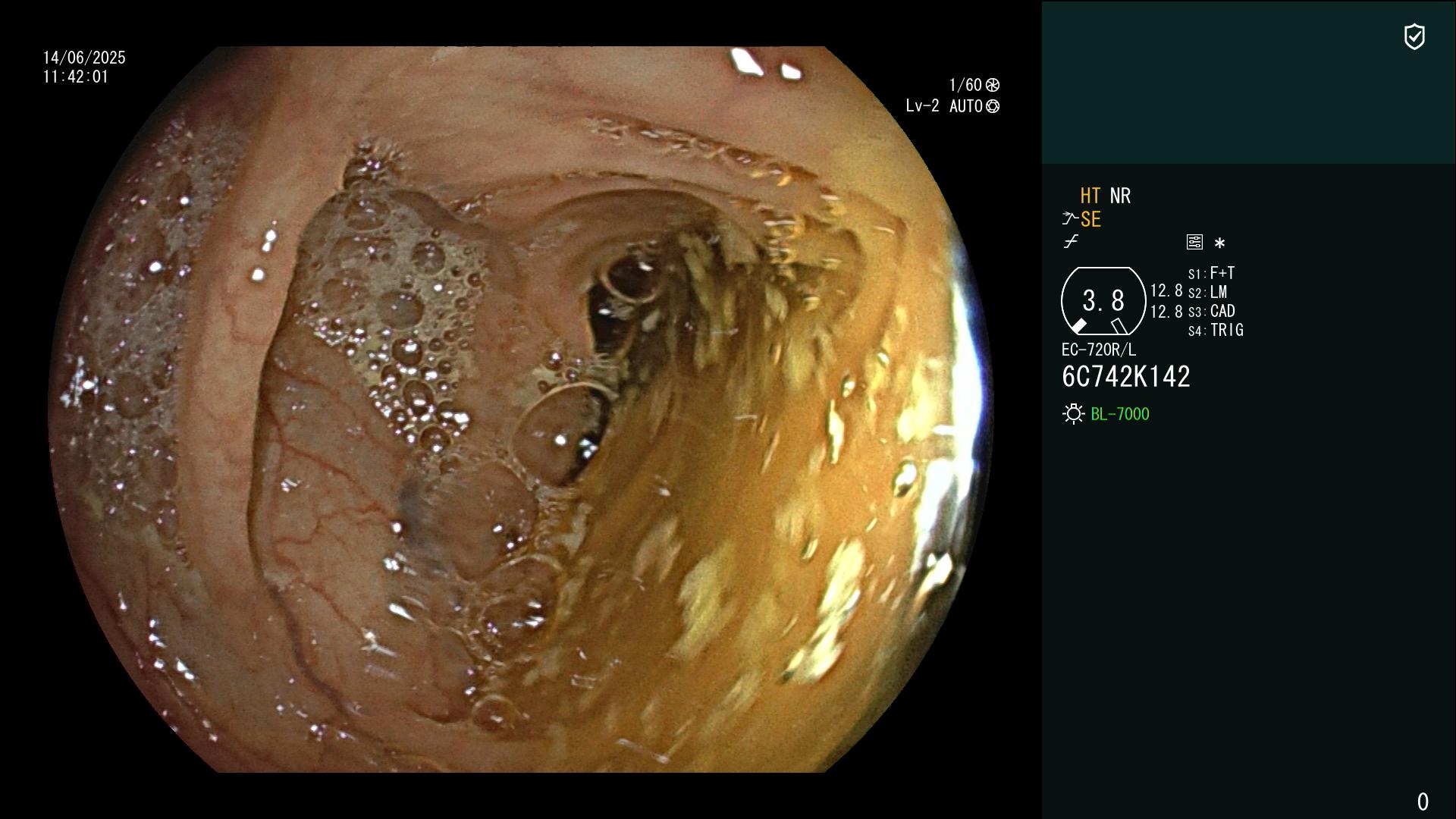1456x819 pixels.
Task: Click the settings sliders icon
Action: tap(1194, 242)
